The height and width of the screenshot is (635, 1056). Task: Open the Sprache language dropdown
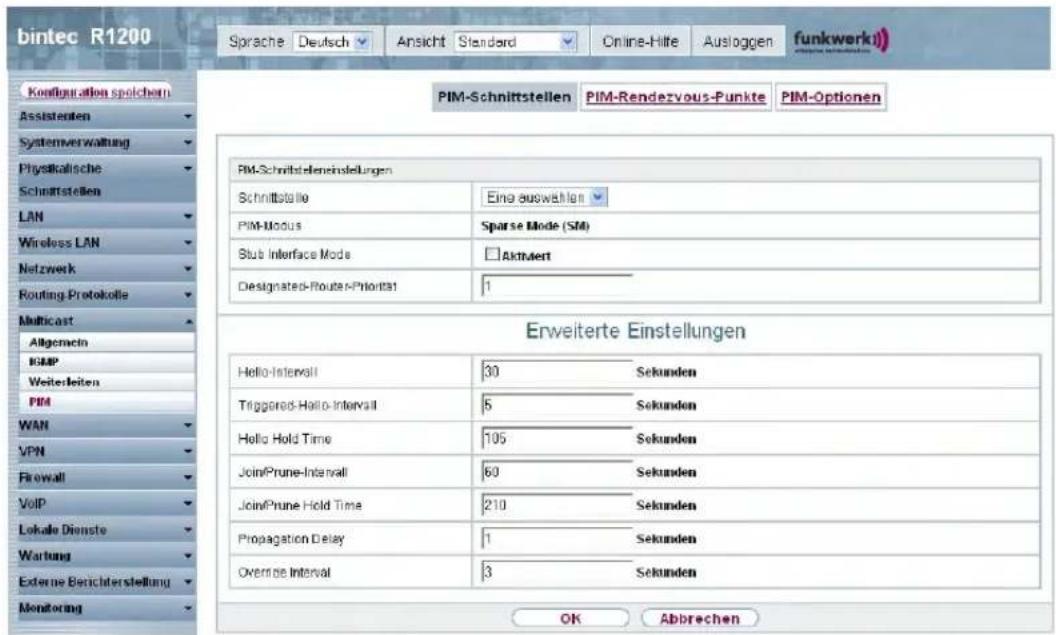click(333, 42)
